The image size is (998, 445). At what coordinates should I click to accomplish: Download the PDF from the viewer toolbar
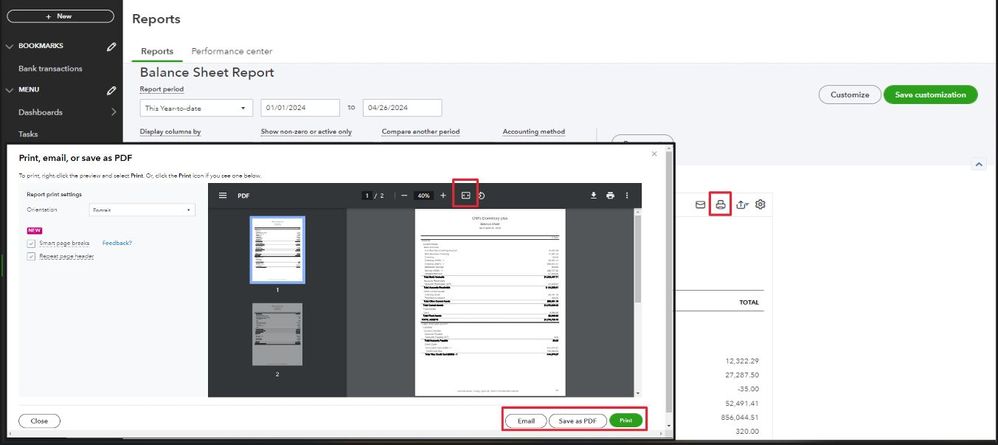593,195
